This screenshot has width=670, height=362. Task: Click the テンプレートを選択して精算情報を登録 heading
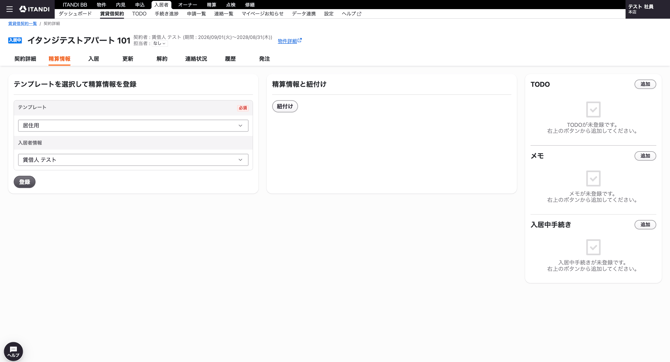75,84
